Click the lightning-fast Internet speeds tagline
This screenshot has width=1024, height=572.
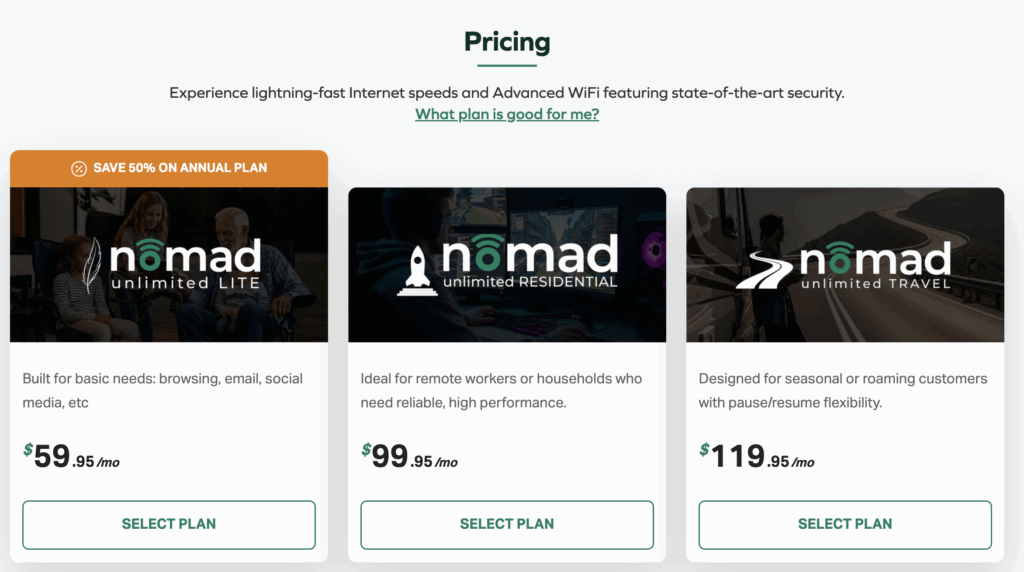507,93
